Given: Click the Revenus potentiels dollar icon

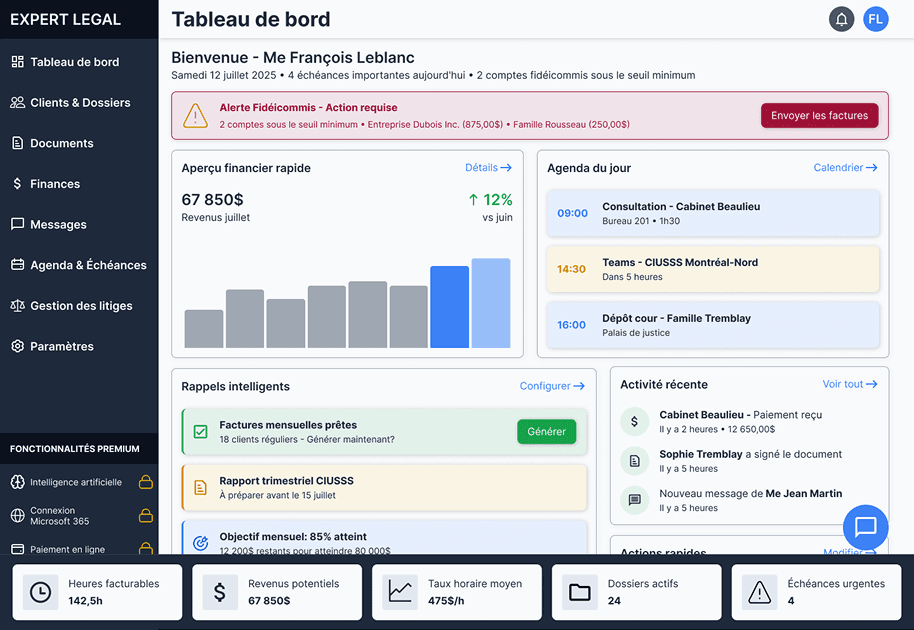Looking at the screenshot, I should 220,592.
